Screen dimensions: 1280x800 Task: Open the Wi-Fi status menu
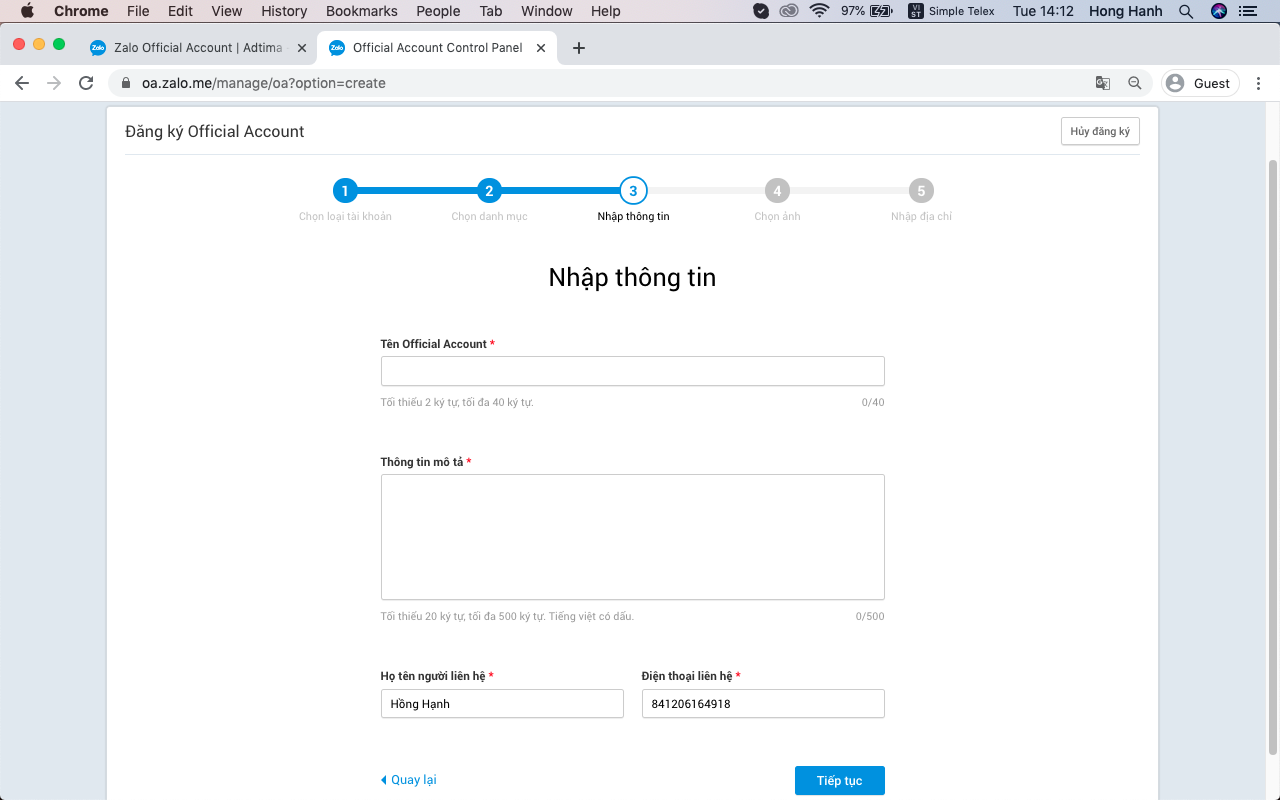coord(820,11)
